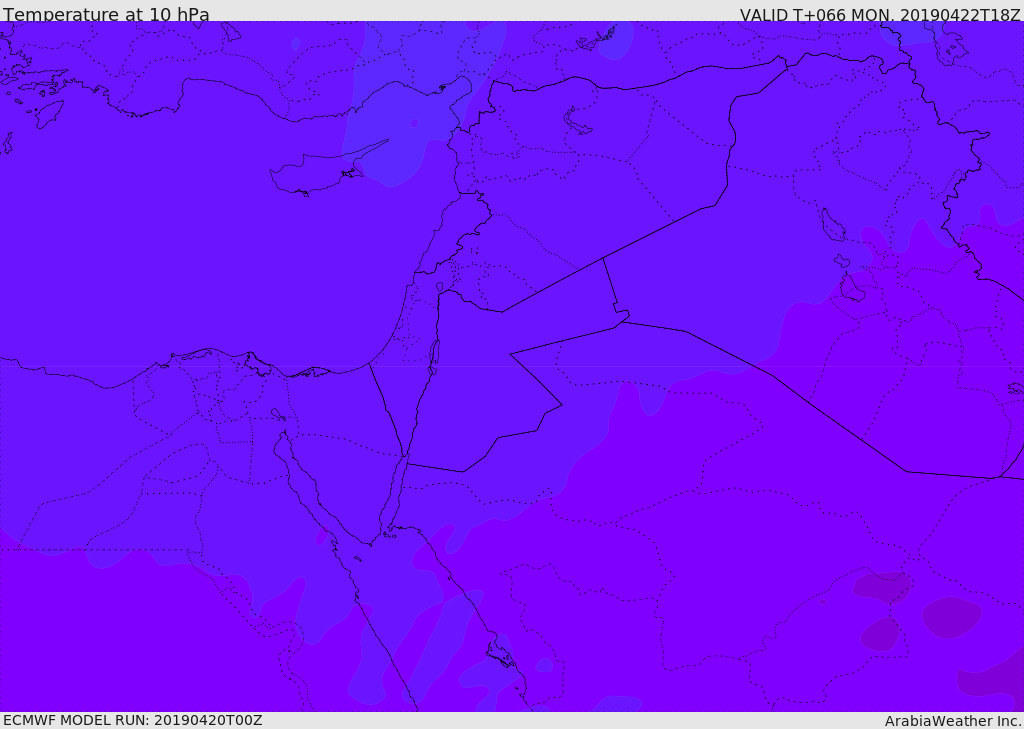Click the 'ArabiaWeather Inc' credit text
The width and height of the screenshot is (1024, 729).
pyautogui.click(x=953, y=721)
